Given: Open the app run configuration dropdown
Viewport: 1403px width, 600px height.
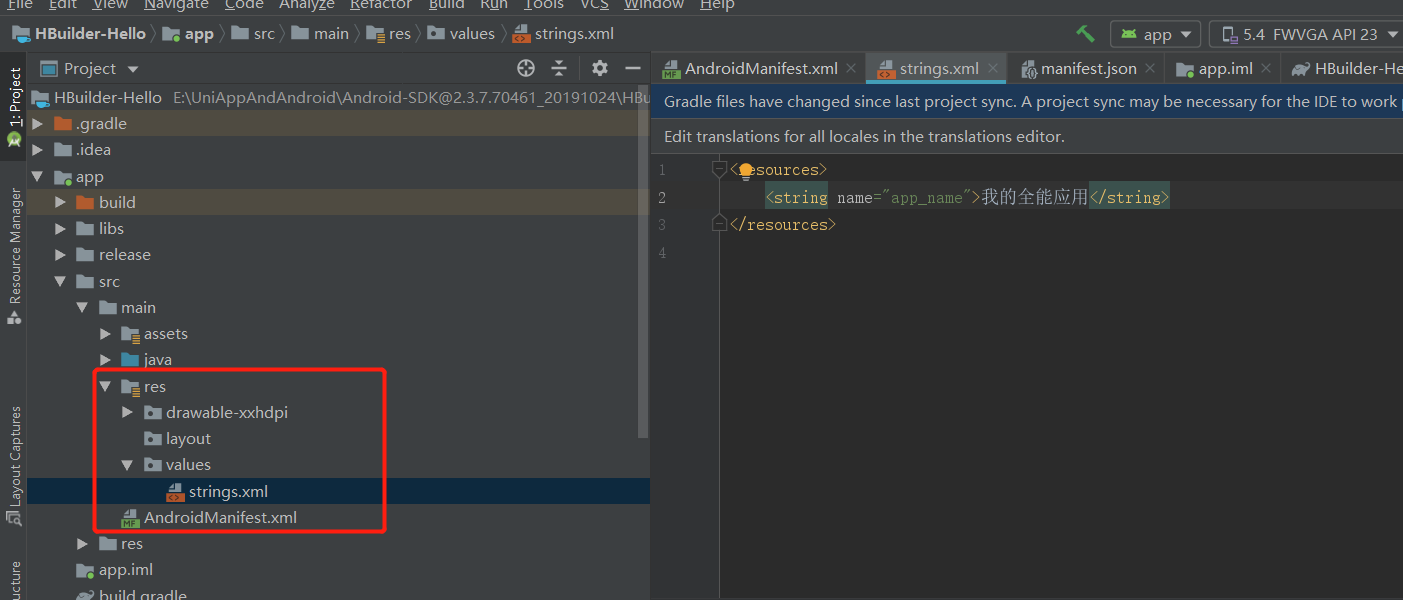Looking at the screenshot, I should click(x=1155, y=34).
